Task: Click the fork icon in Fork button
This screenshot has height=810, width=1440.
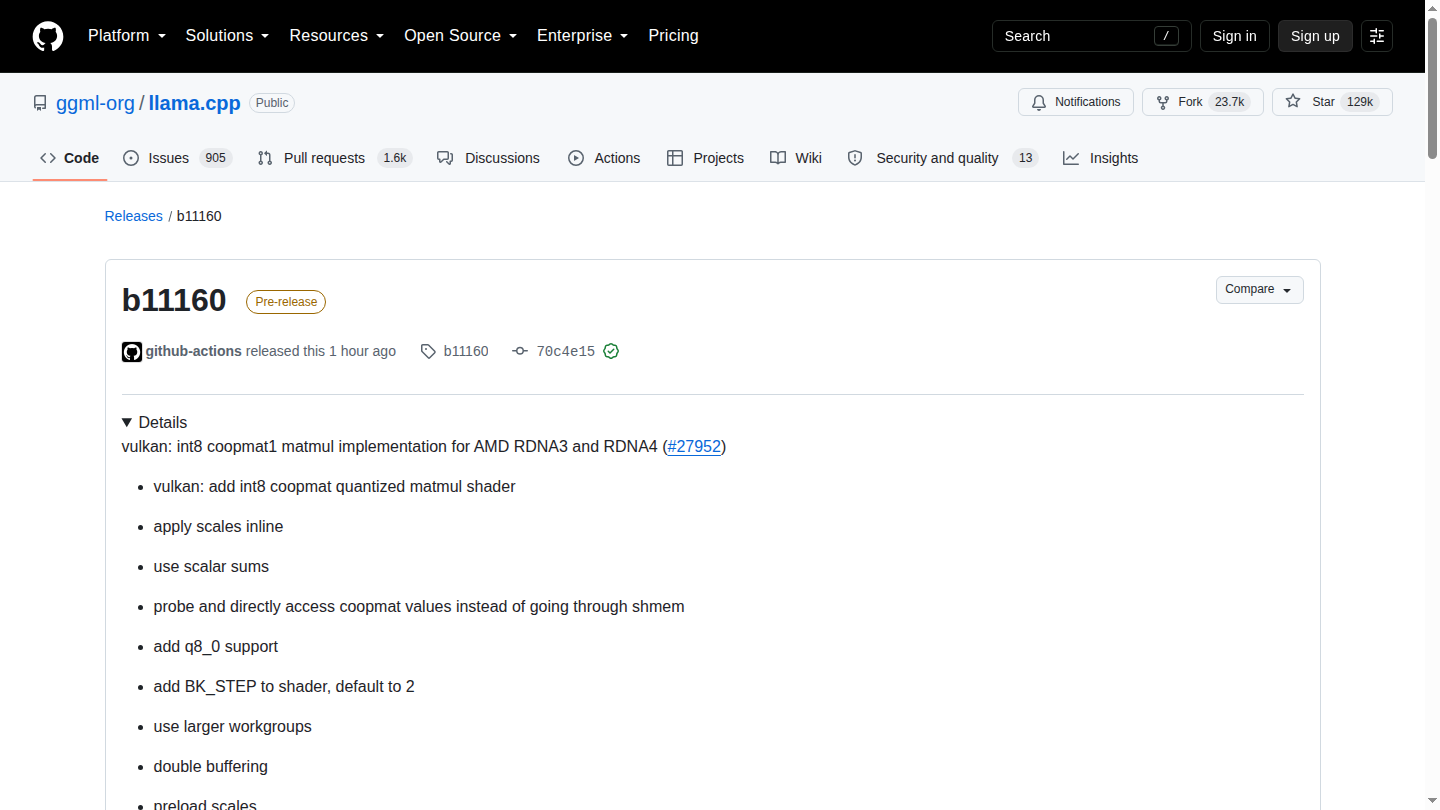Action: pyautogui.click(x=1163, y=102)
